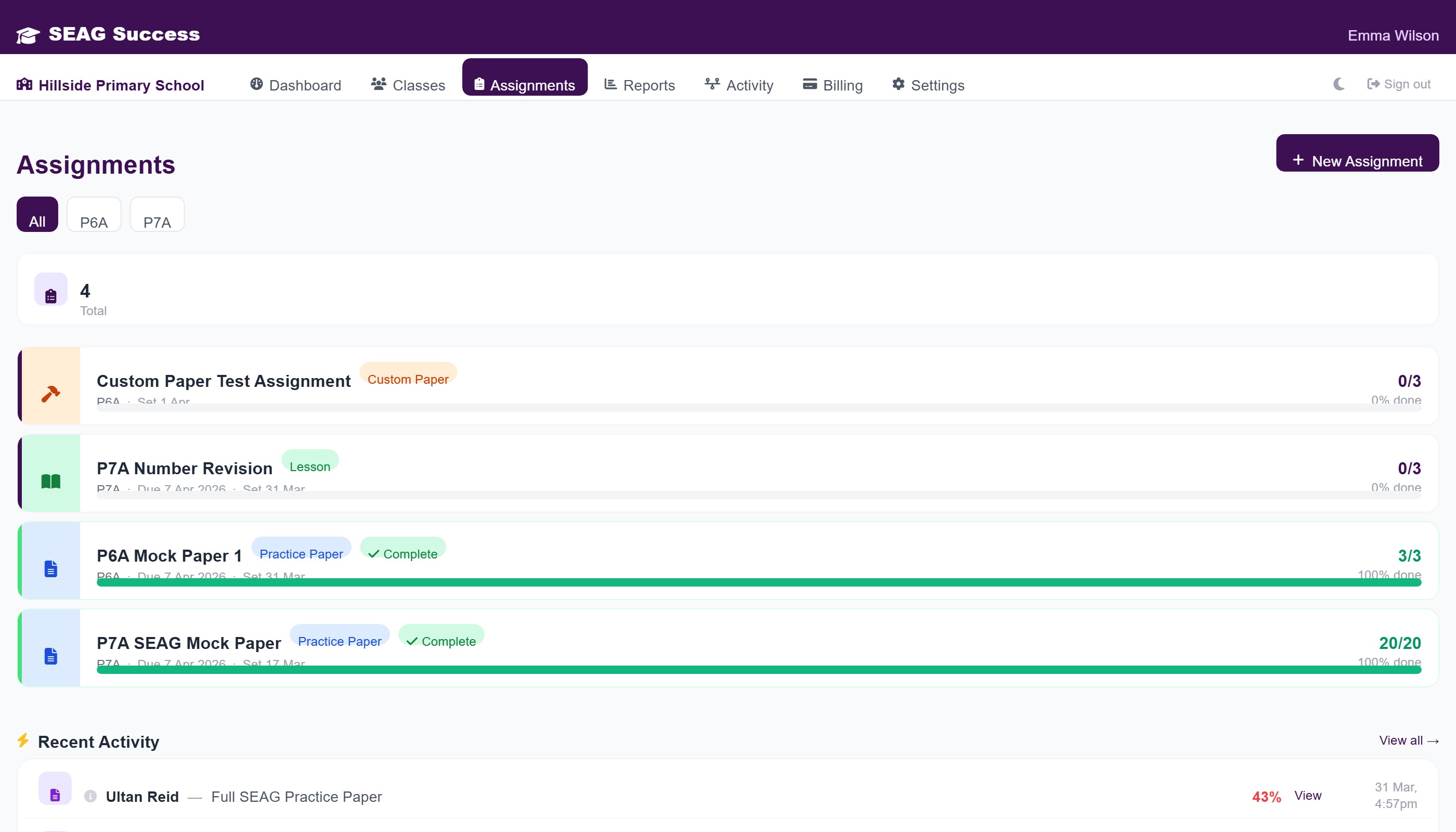This screenshot has height=832, width=1456.
Task: Click the New Assignment button
Action: 1357,152
